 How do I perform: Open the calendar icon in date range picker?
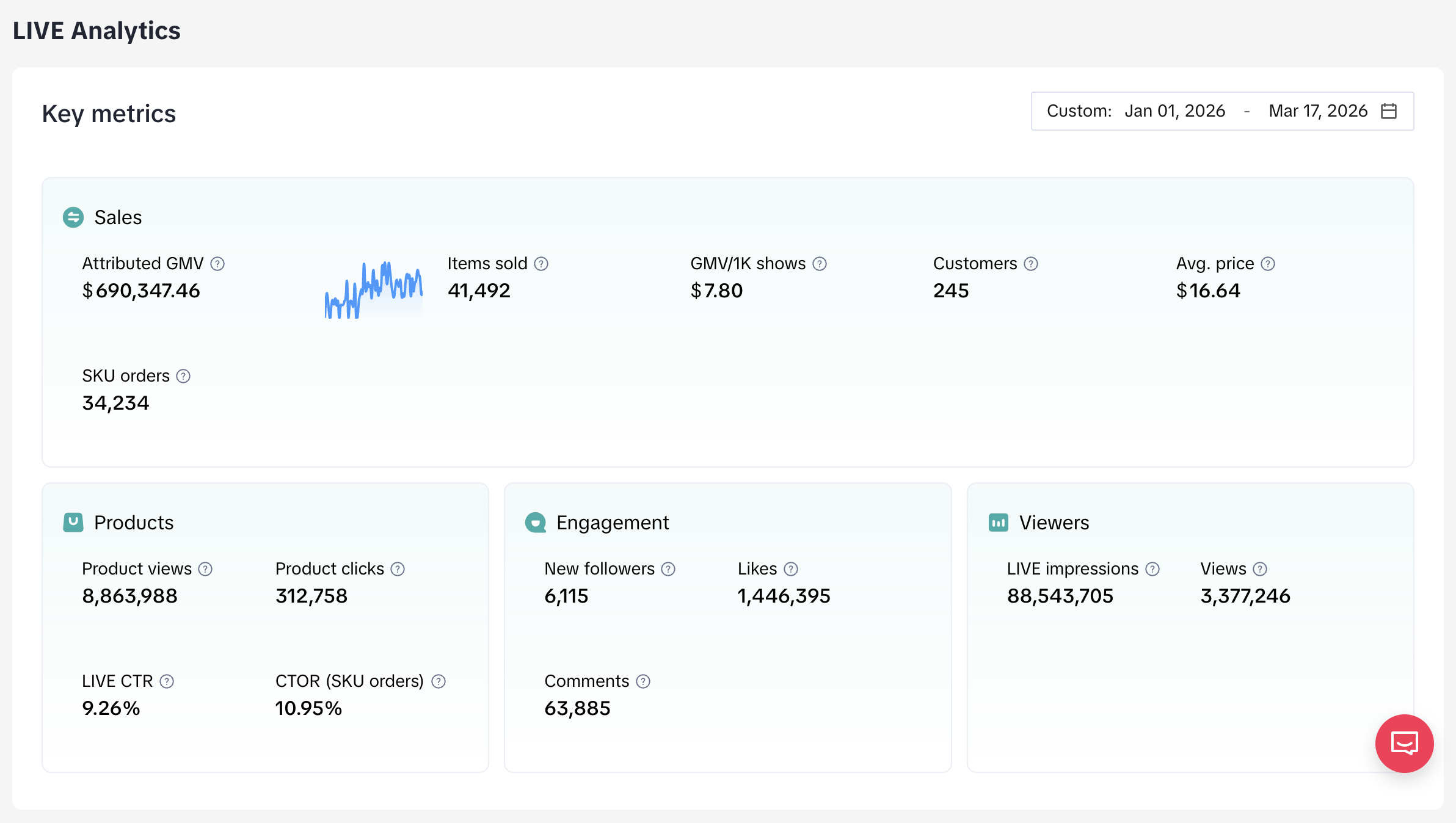click(x=1389, y=111)
